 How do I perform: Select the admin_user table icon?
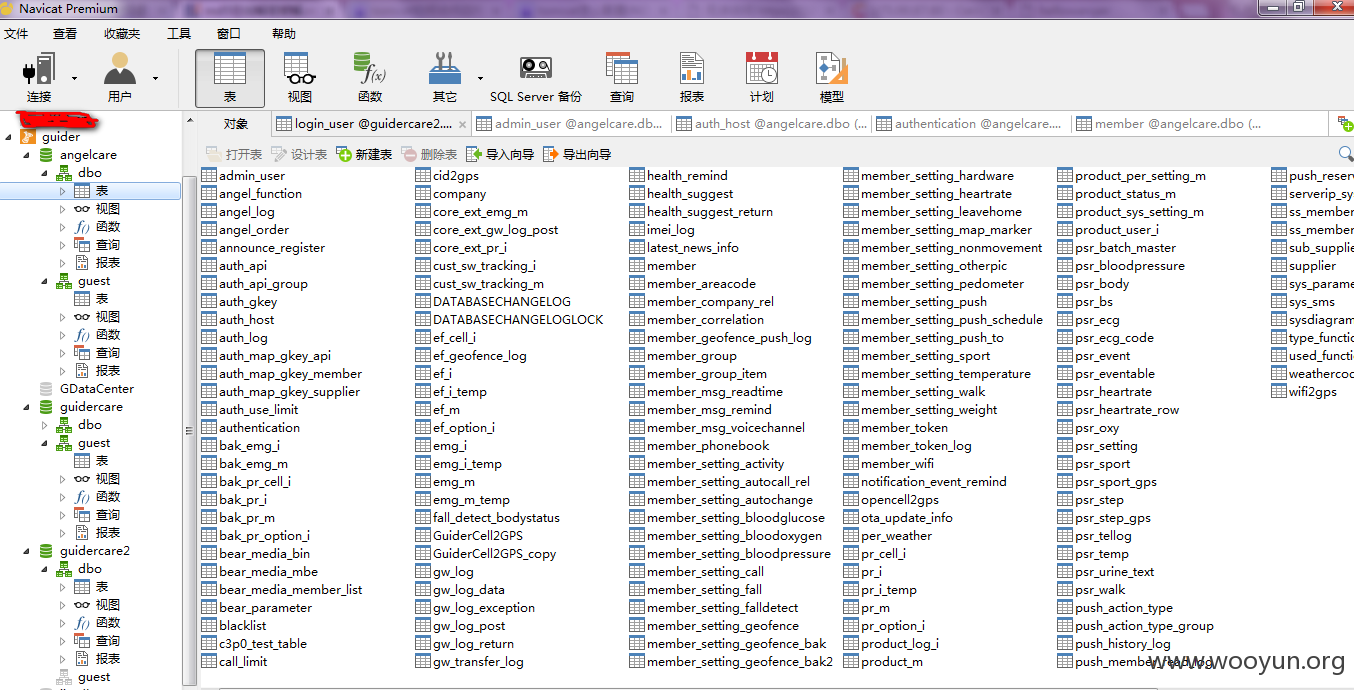tap(209, 176)
